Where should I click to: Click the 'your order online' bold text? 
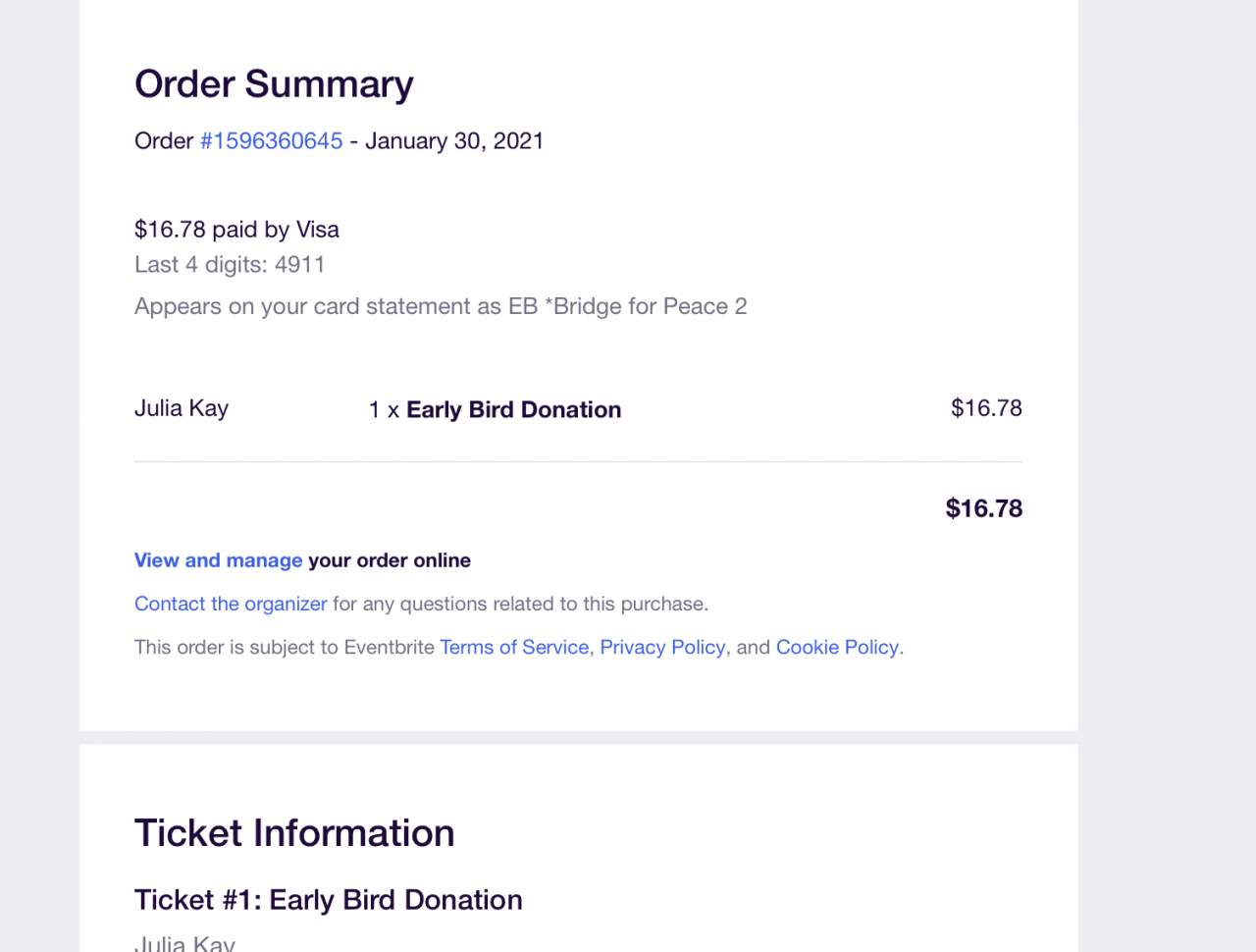click(x=390, y=560)
